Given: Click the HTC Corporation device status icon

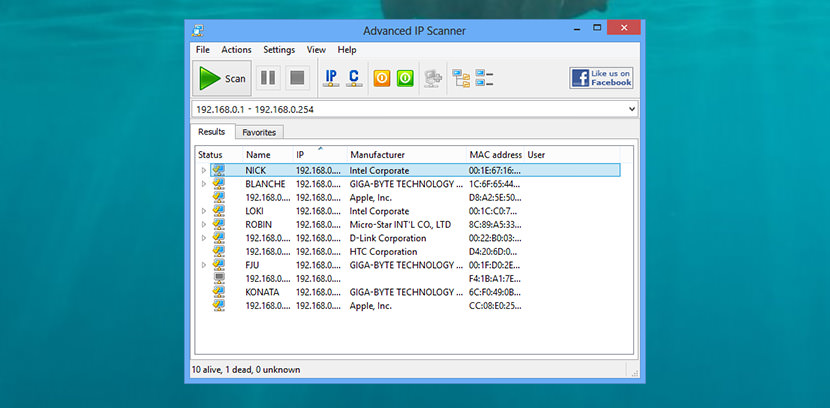Looking at the screenshot, I should point(219,251).
